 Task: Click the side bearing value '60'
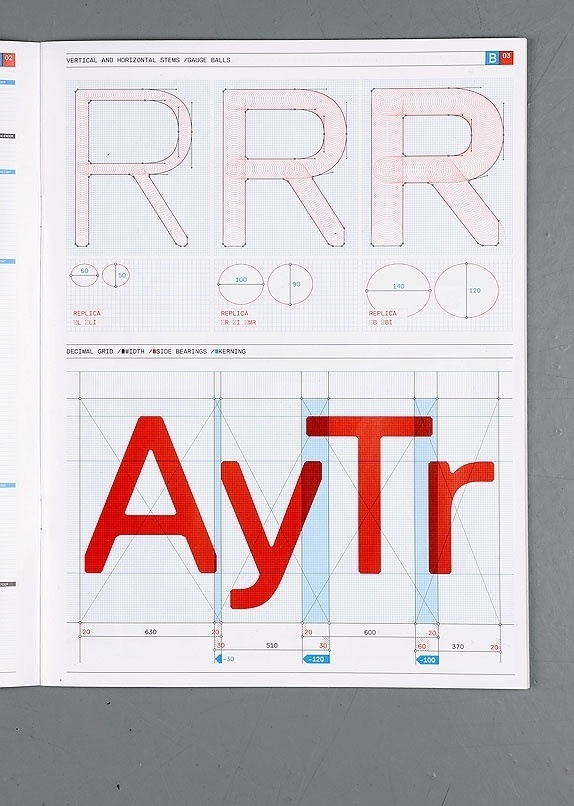coord(422,647)
